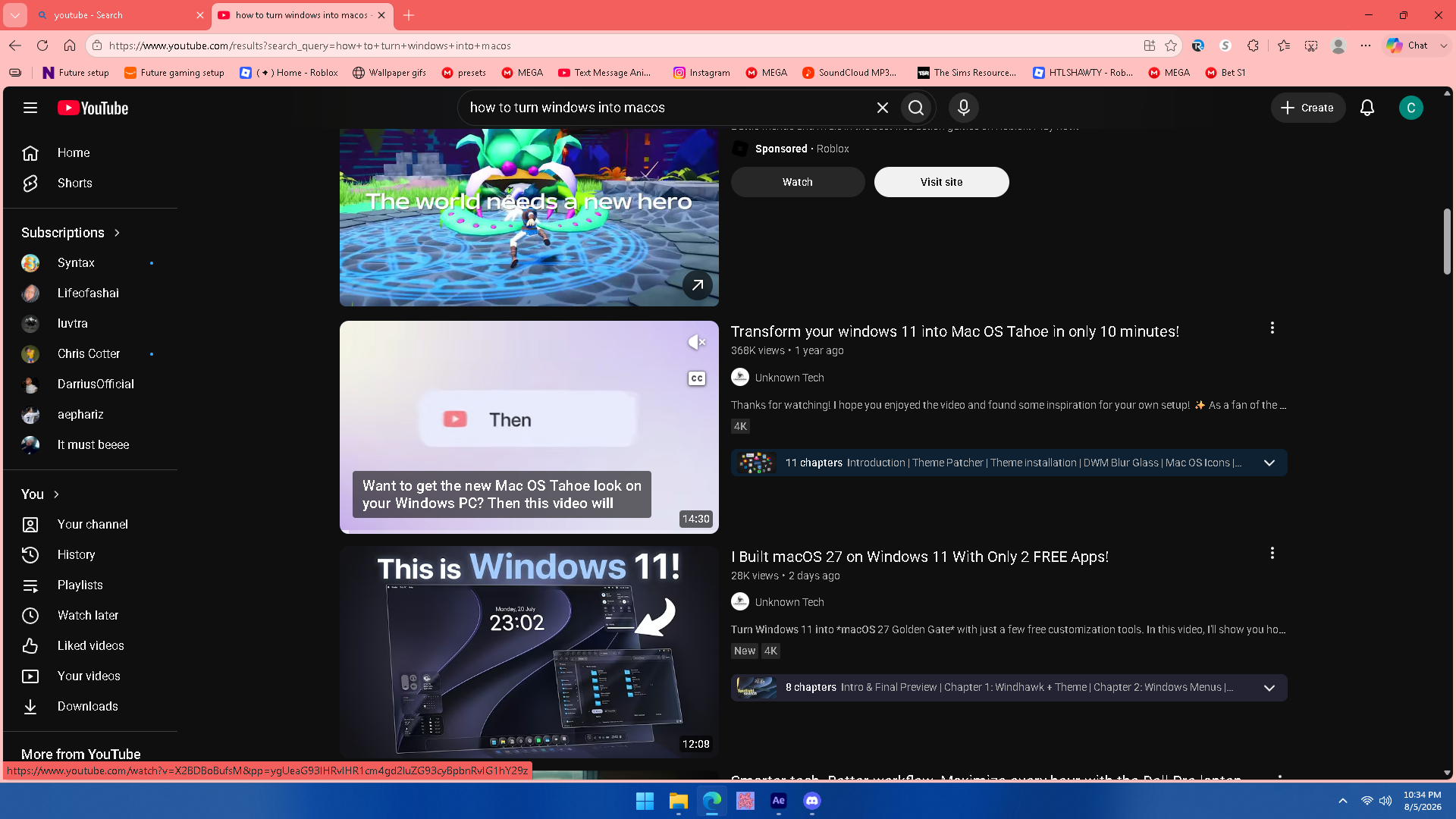The width and height of the screenshot is (1456, 819).
Task: Open After Effects from the taskbar
Action: [x=779, y=801]
